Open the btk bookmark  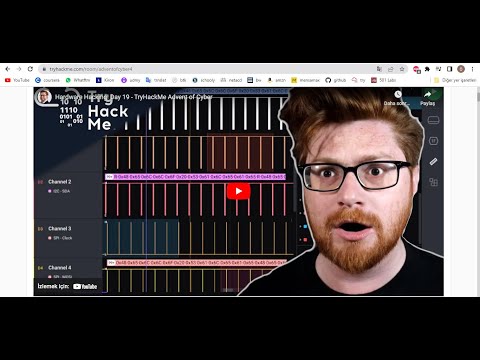pos(179,80)
